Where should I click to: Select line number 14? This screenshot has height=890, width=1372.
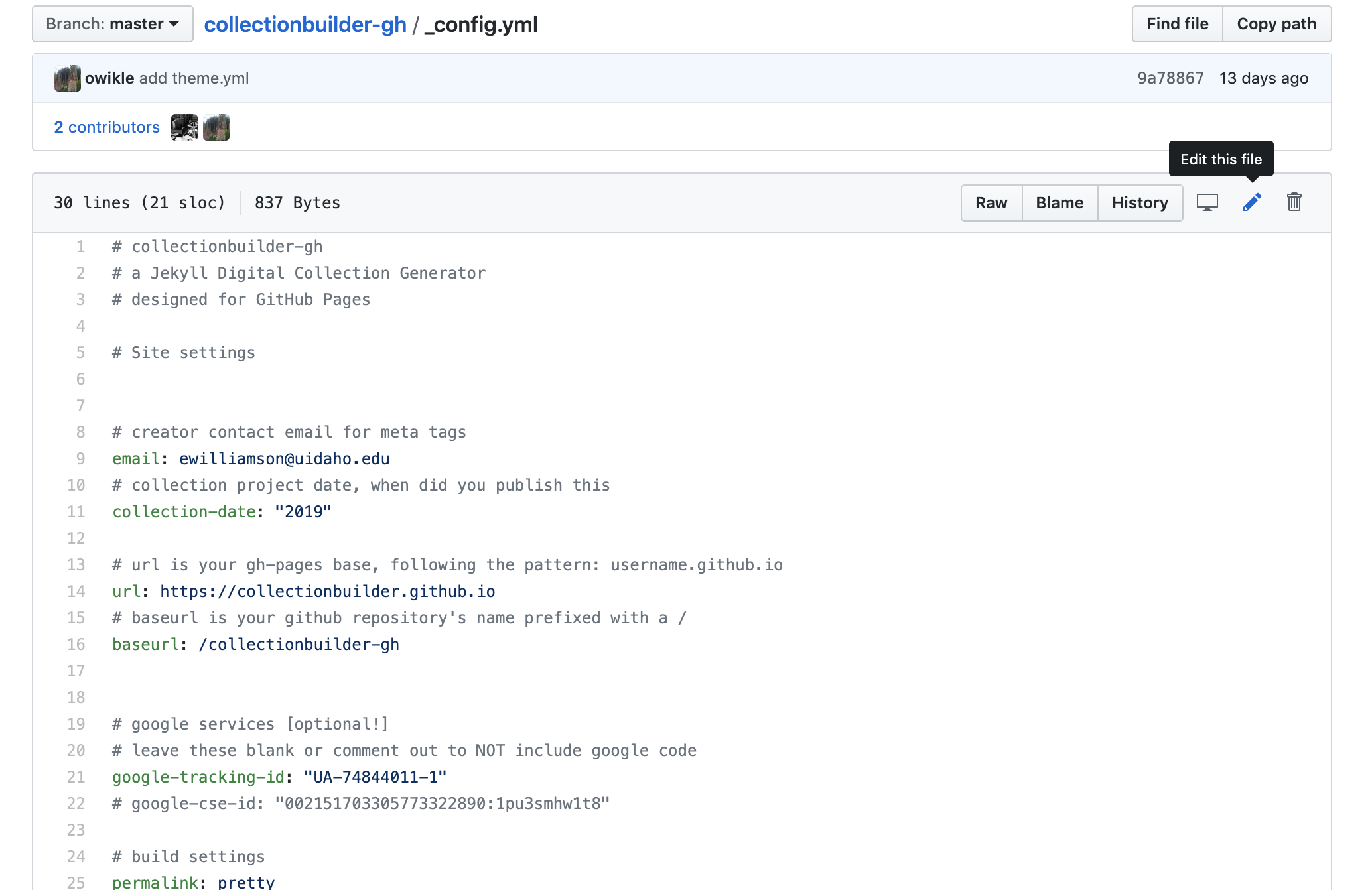tap(76, 592)
